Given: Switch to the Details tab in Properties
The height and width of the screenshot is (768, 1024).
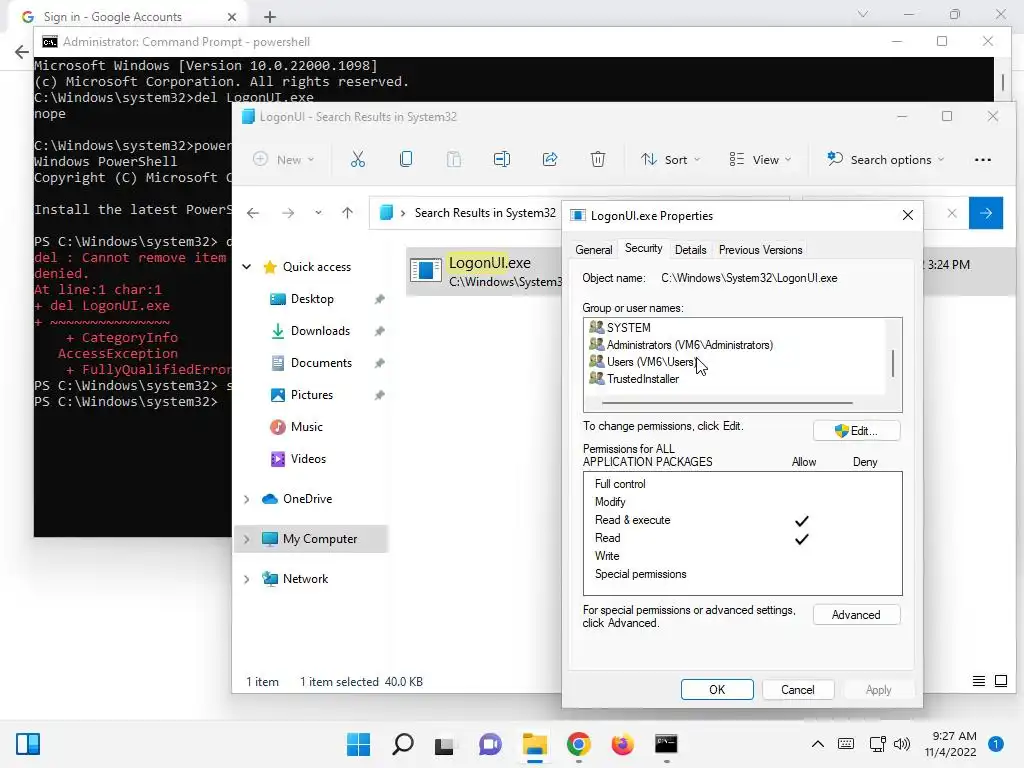Looking at the screenshot, I should pyautogui.click(x=690, y=249).
